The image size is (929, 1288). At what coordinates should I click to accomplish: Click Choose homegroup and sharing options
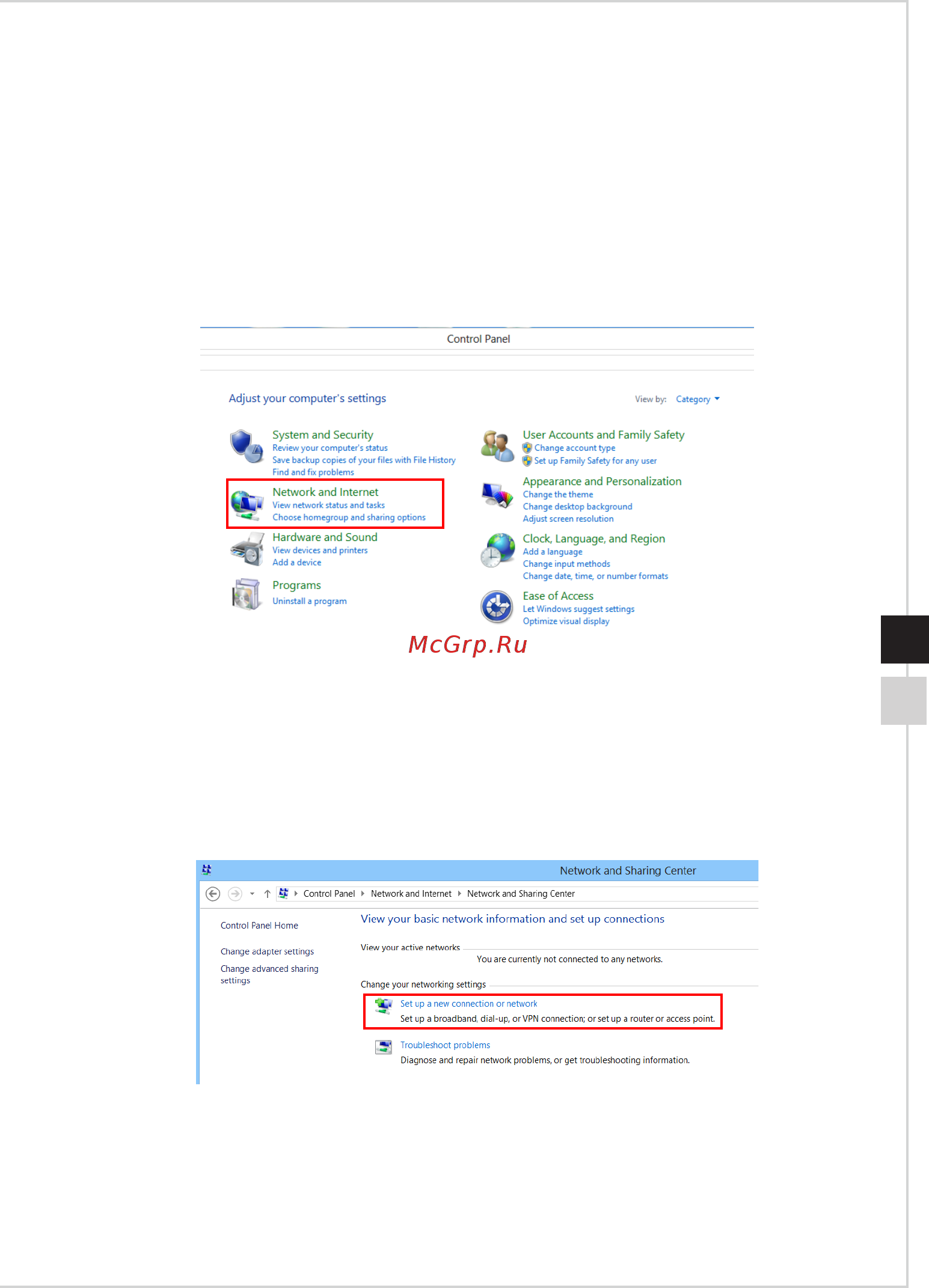[x=349, y=517]
